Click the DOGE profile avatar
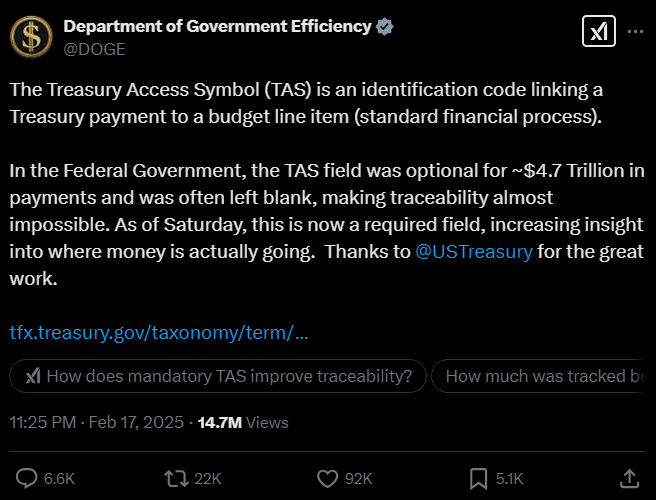The image size is (656, 500). click(x=32, y=37)
